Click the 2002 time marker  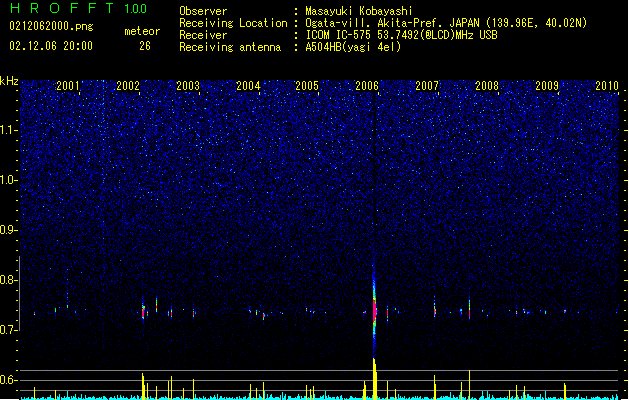click(x=128, y=85)
